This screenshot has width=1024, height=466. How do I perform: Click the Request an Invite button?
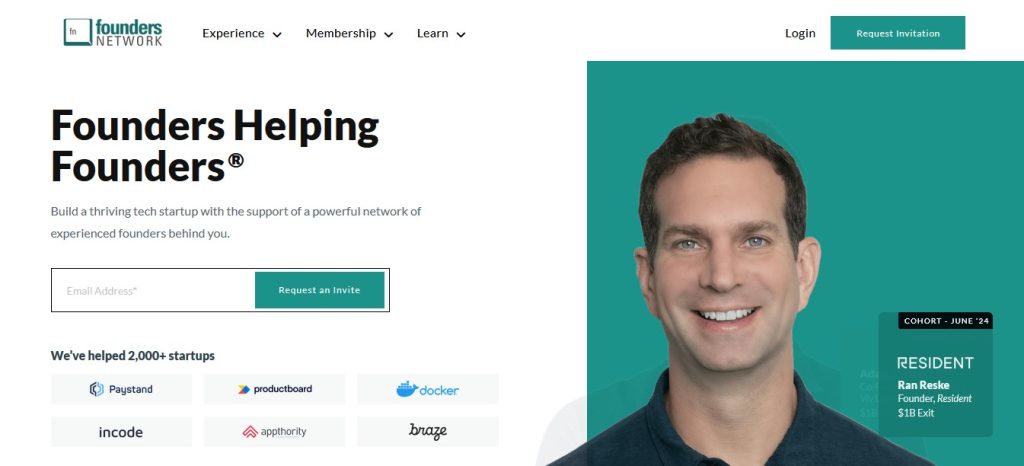pyautogui.click(x=319, y=290)
